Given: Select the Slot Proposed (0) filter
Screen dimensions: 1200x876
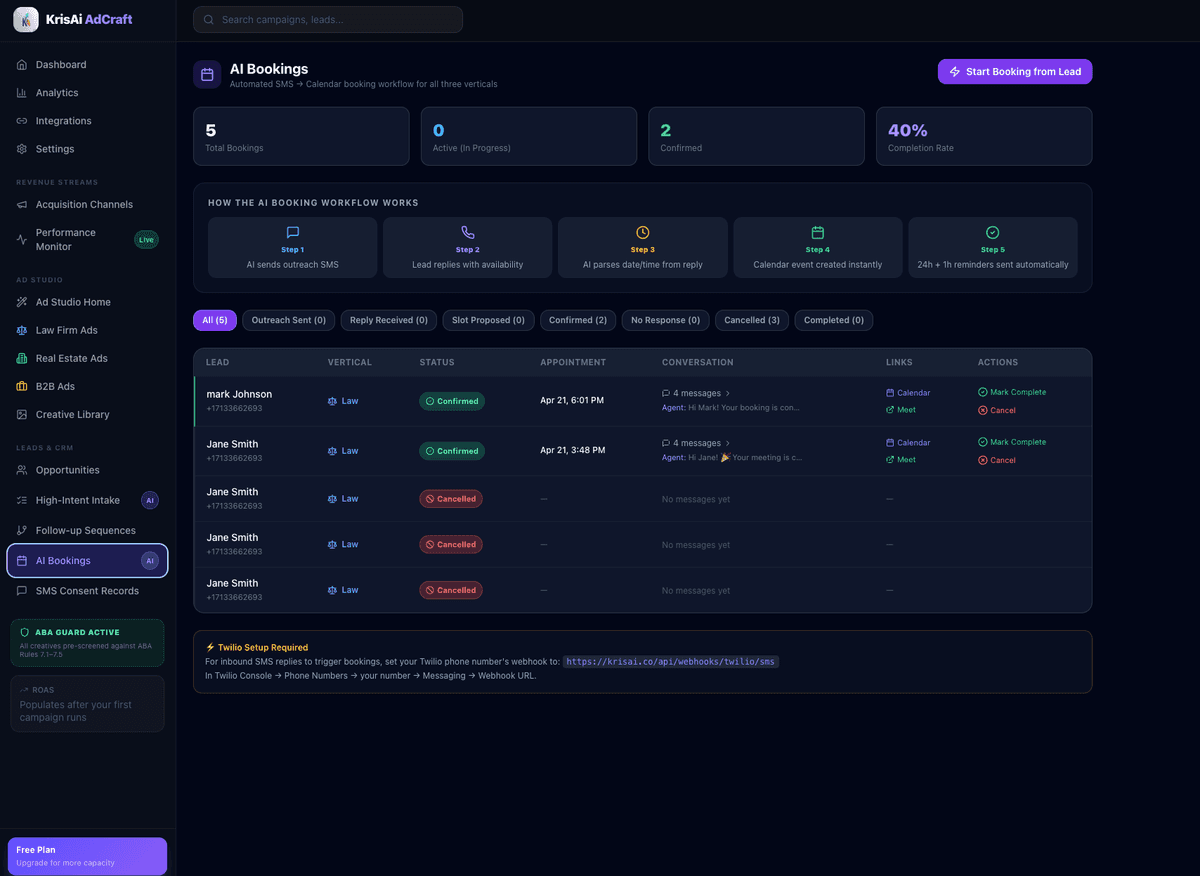Looking at the screenshot, I should click(488, 320).
